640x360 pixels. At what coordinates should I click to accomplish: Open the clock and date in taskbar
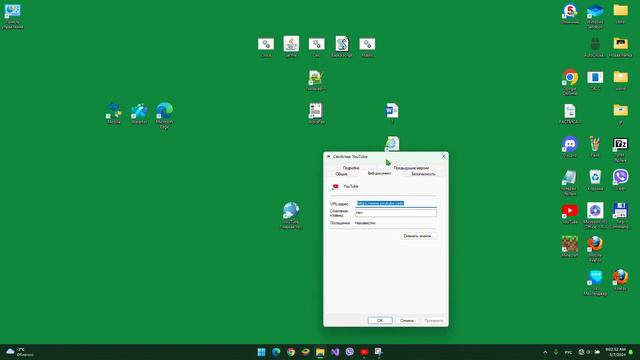pos(616,352)
